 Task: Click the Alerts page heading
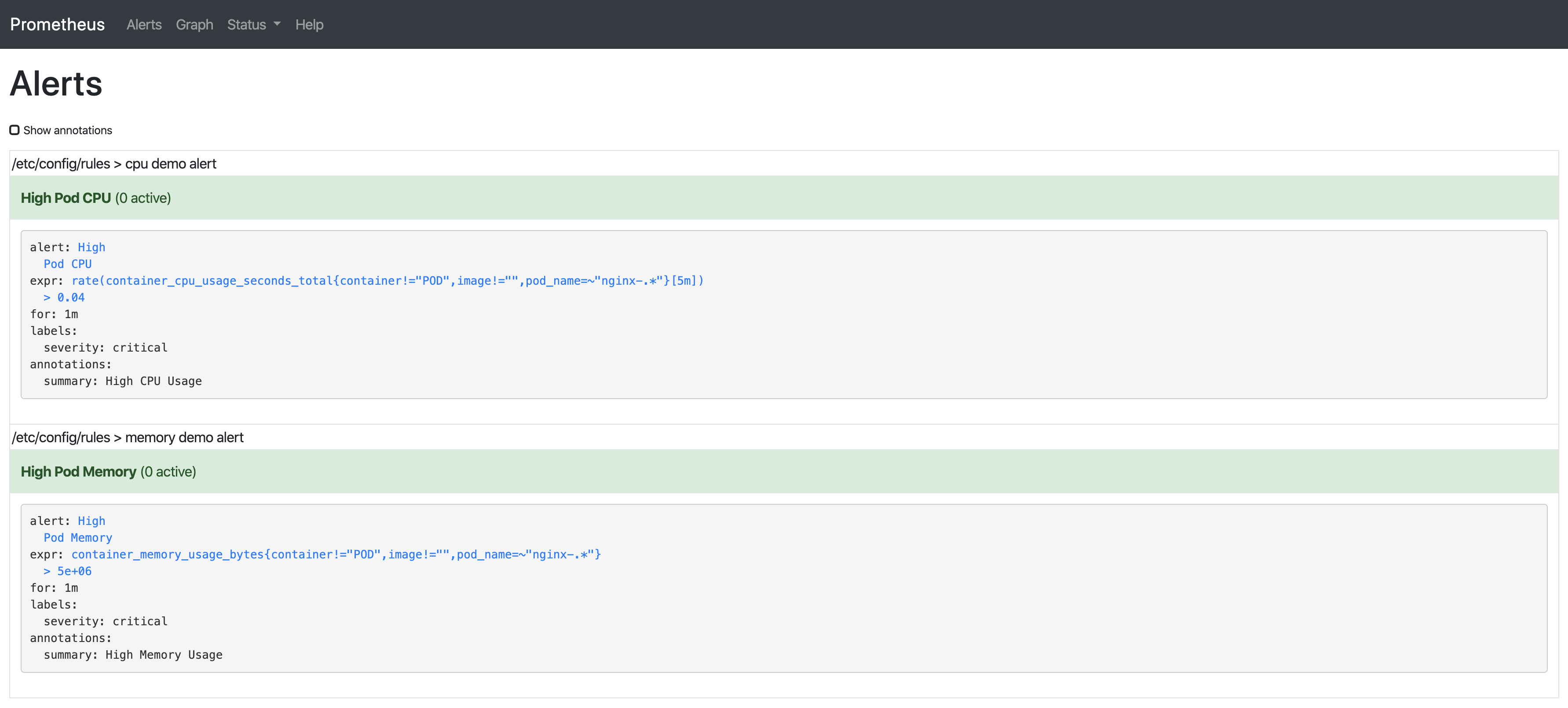56,84
